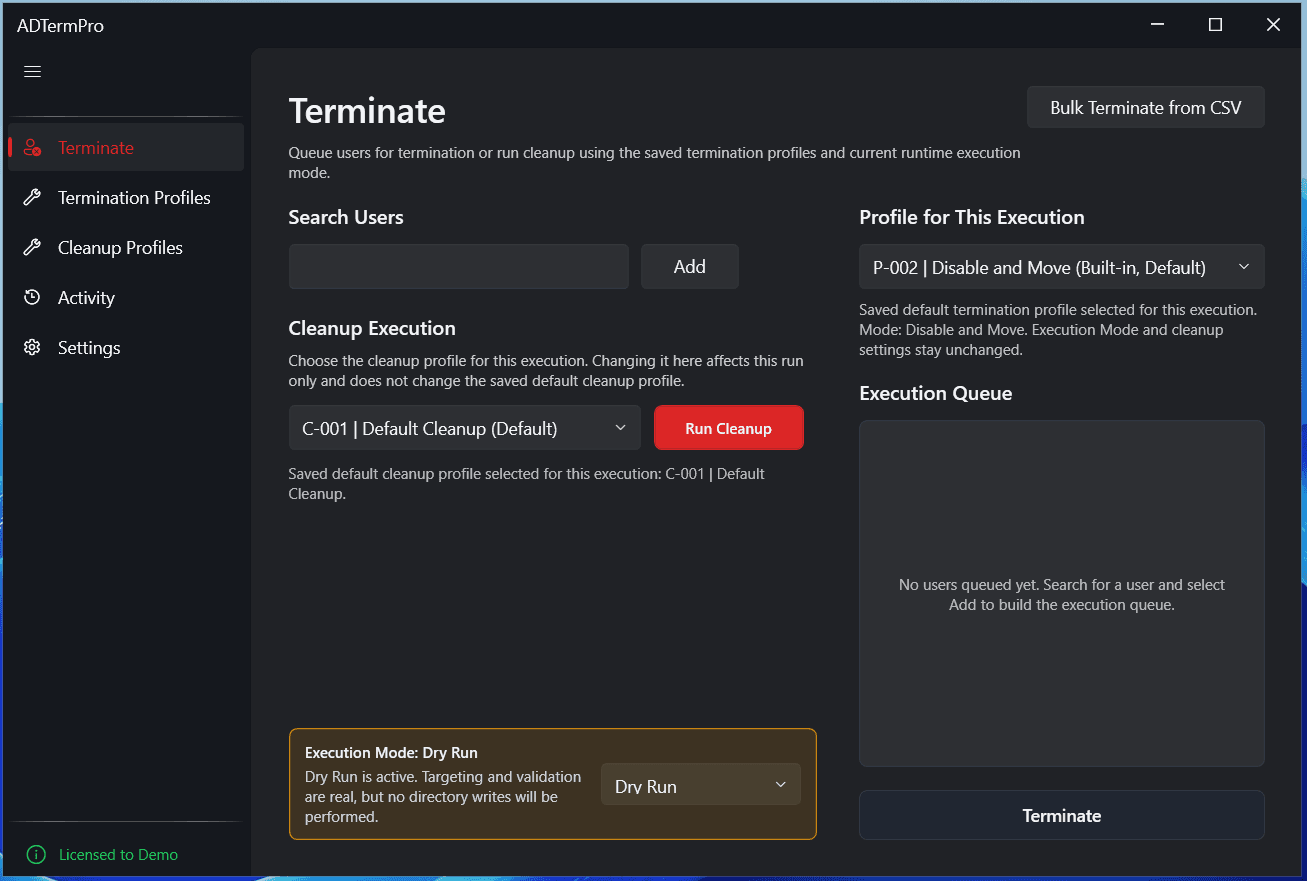1307x881 pixels.
Task: Select the wrench icon for Termination Profiles
Action: coord(31,197)
